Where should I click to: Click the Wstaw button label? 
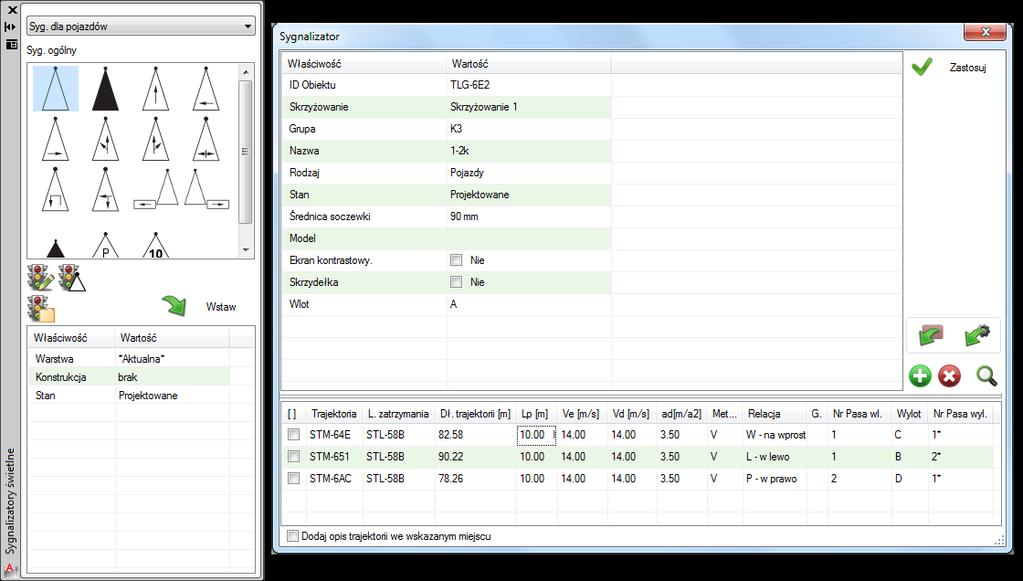pyautogui.click(x=221, y=306)
